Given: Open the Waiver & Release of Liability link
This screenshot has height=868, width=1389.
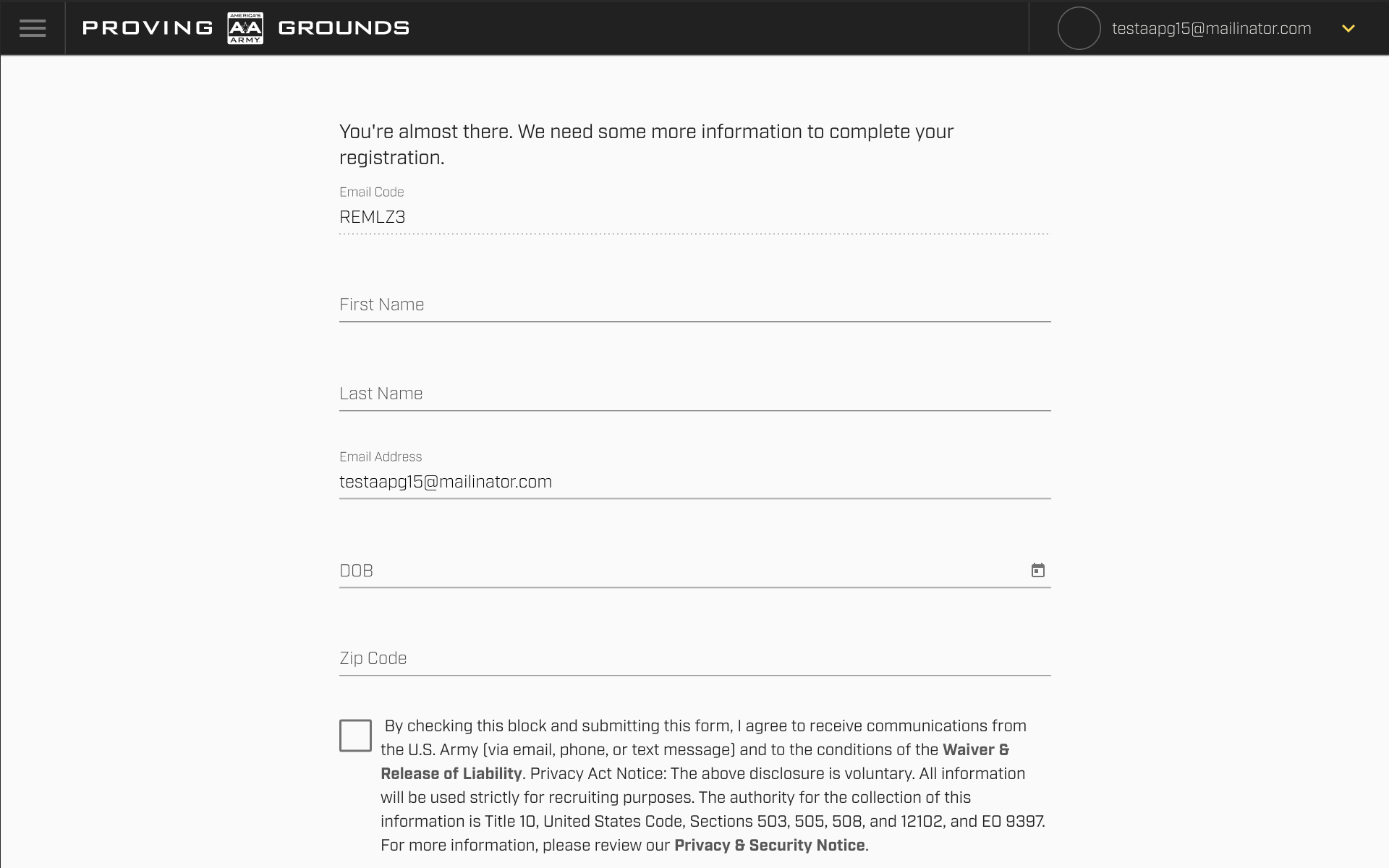Looking at the screenshot, I should (694, 762).
